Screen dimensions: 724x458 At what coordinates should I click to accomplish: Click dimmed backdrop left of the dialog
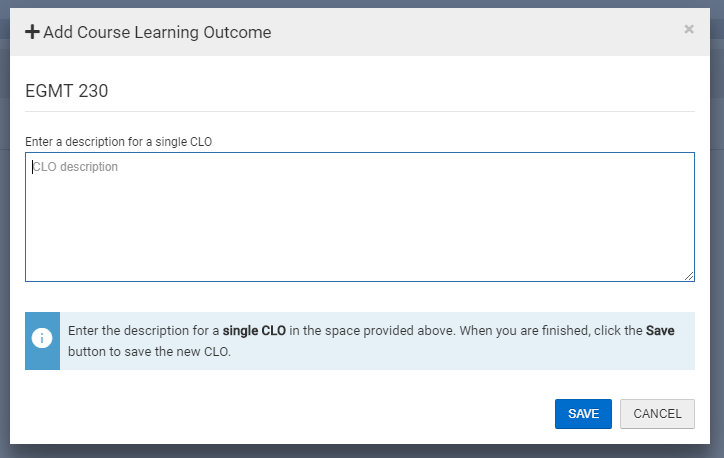click(5, 231)
